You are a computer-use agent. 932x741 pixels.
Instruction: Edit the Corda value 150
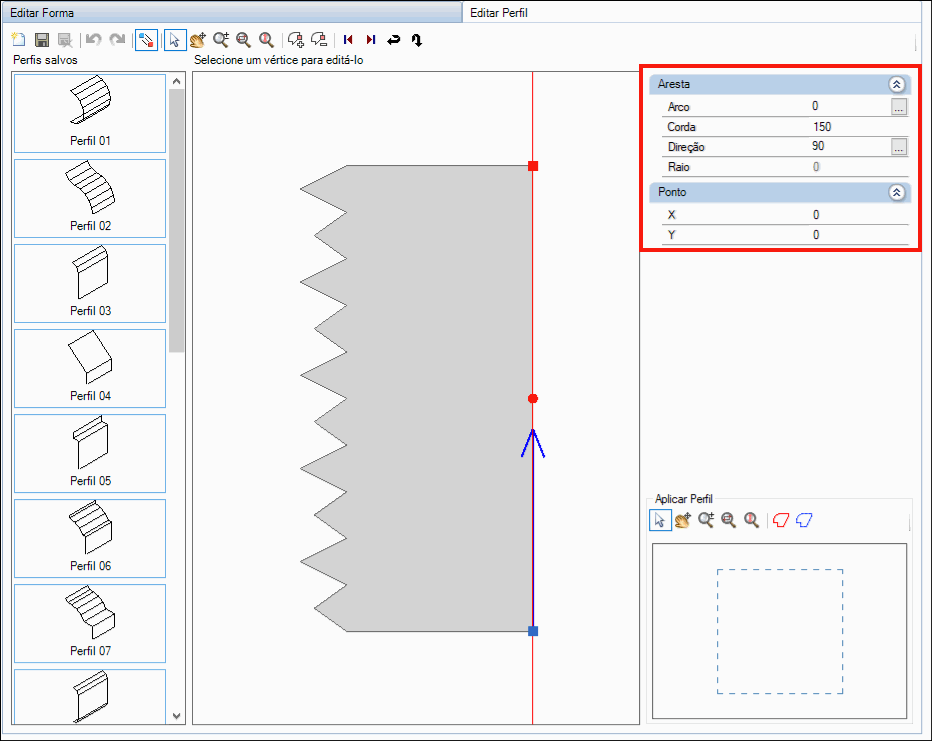coord(859,127)
